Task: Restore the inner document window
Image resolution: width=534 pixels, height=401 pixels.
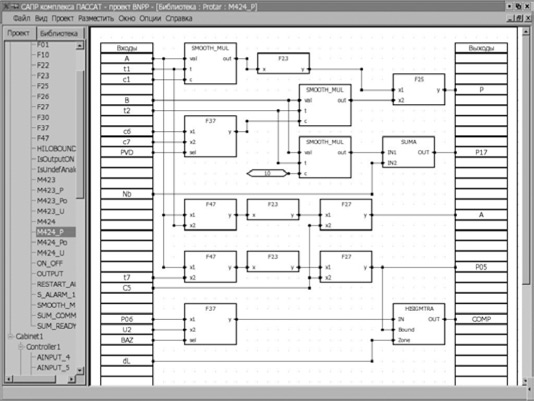Action: click(x=519, y=18)
